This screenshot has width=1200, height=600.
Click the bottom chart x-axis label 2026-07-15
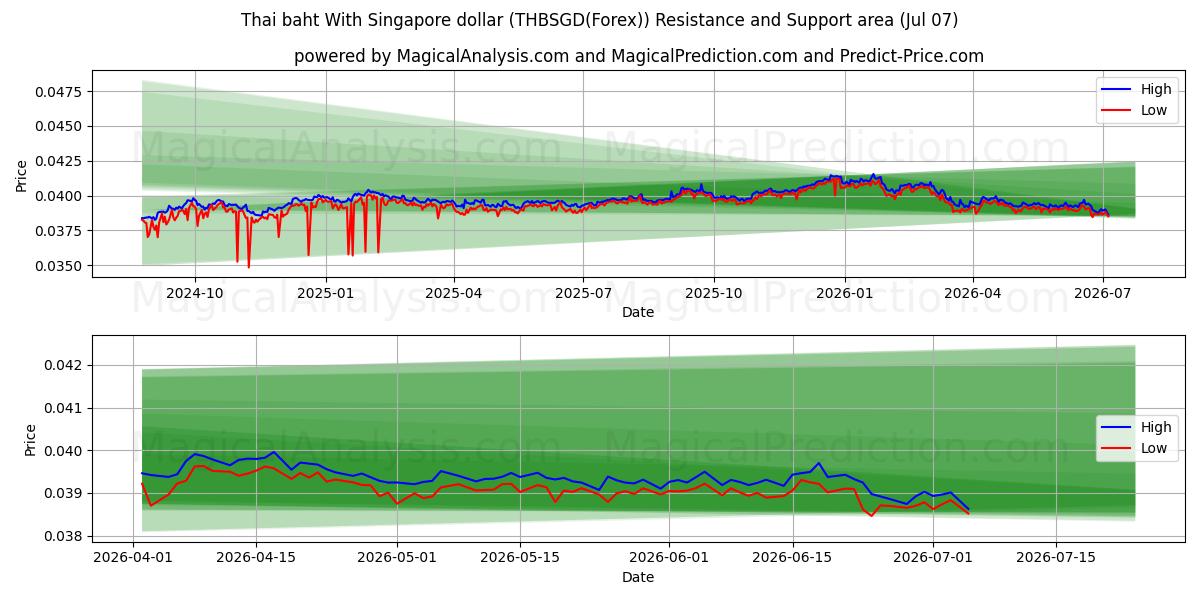click(x=1056, y=559)
